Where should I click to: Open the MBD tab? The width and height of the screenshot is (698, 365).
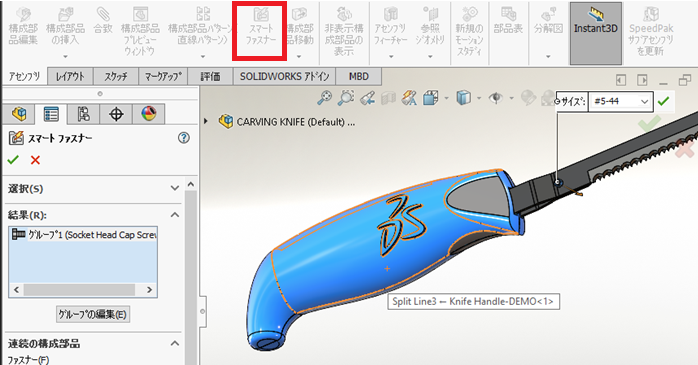click(x=359, y=76)
